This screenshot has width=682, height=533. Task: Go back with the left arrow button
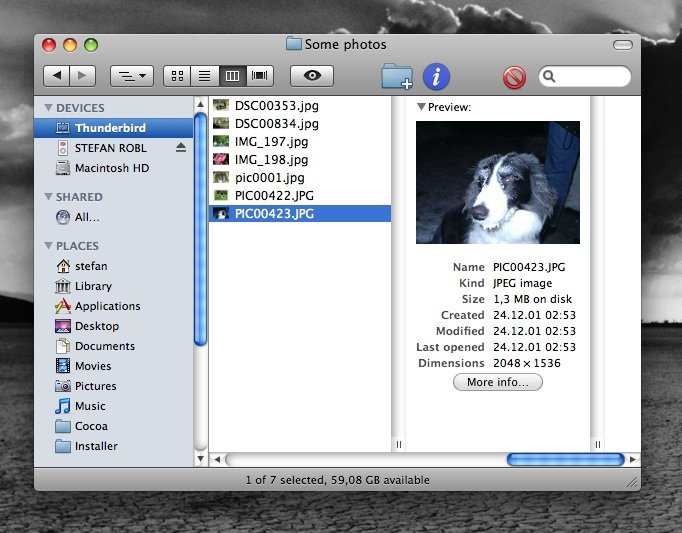tap(57, 76)
